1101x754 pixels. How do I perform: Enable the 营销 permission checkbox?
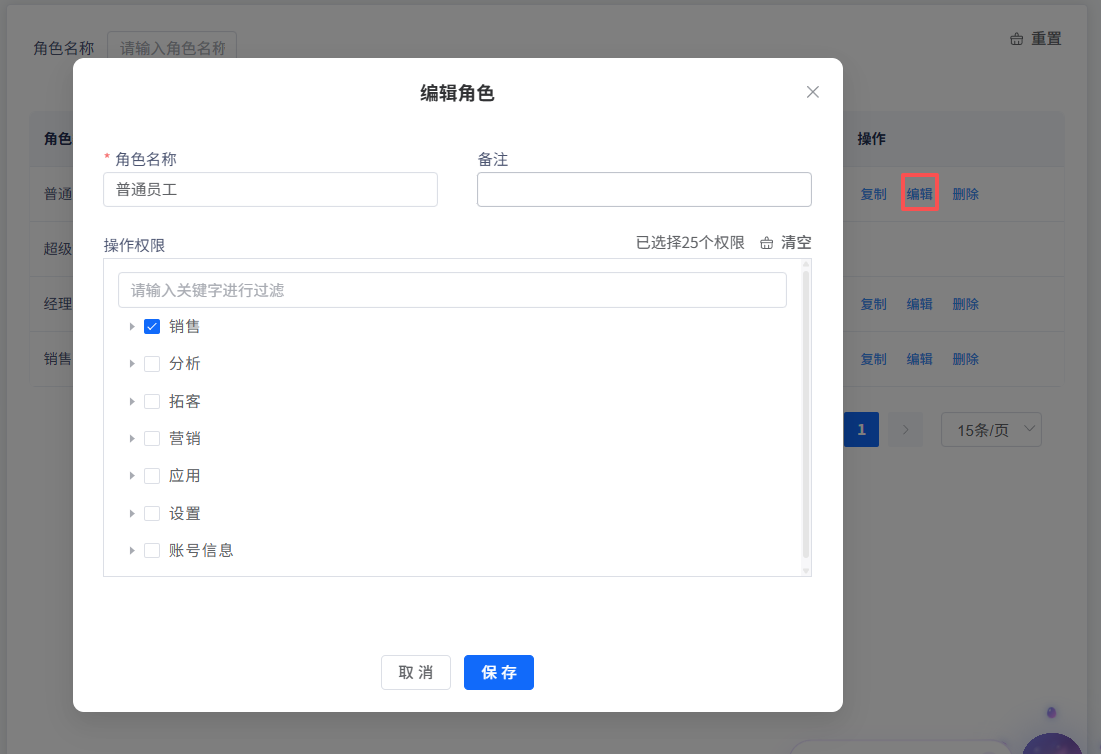(x=152, y=438)
